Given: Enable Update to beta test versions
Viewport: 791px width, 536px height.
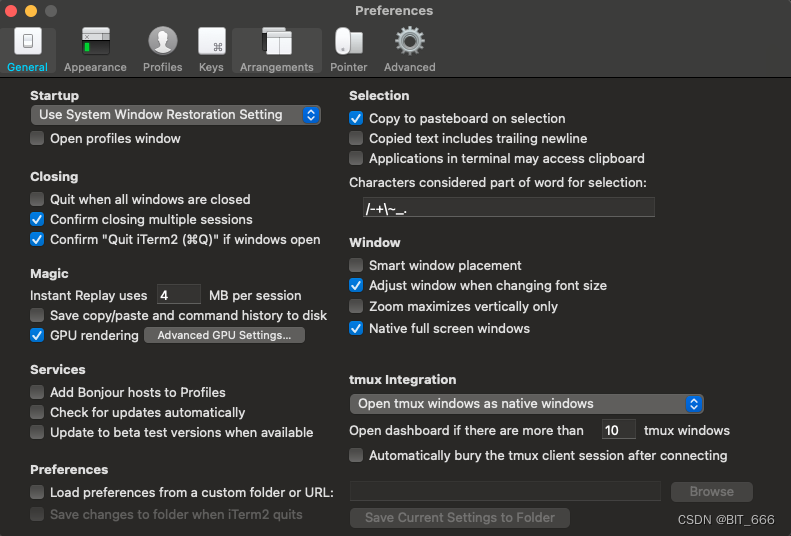Looking at the screenshot, I should pyautogui.click(x=37, y=432).
